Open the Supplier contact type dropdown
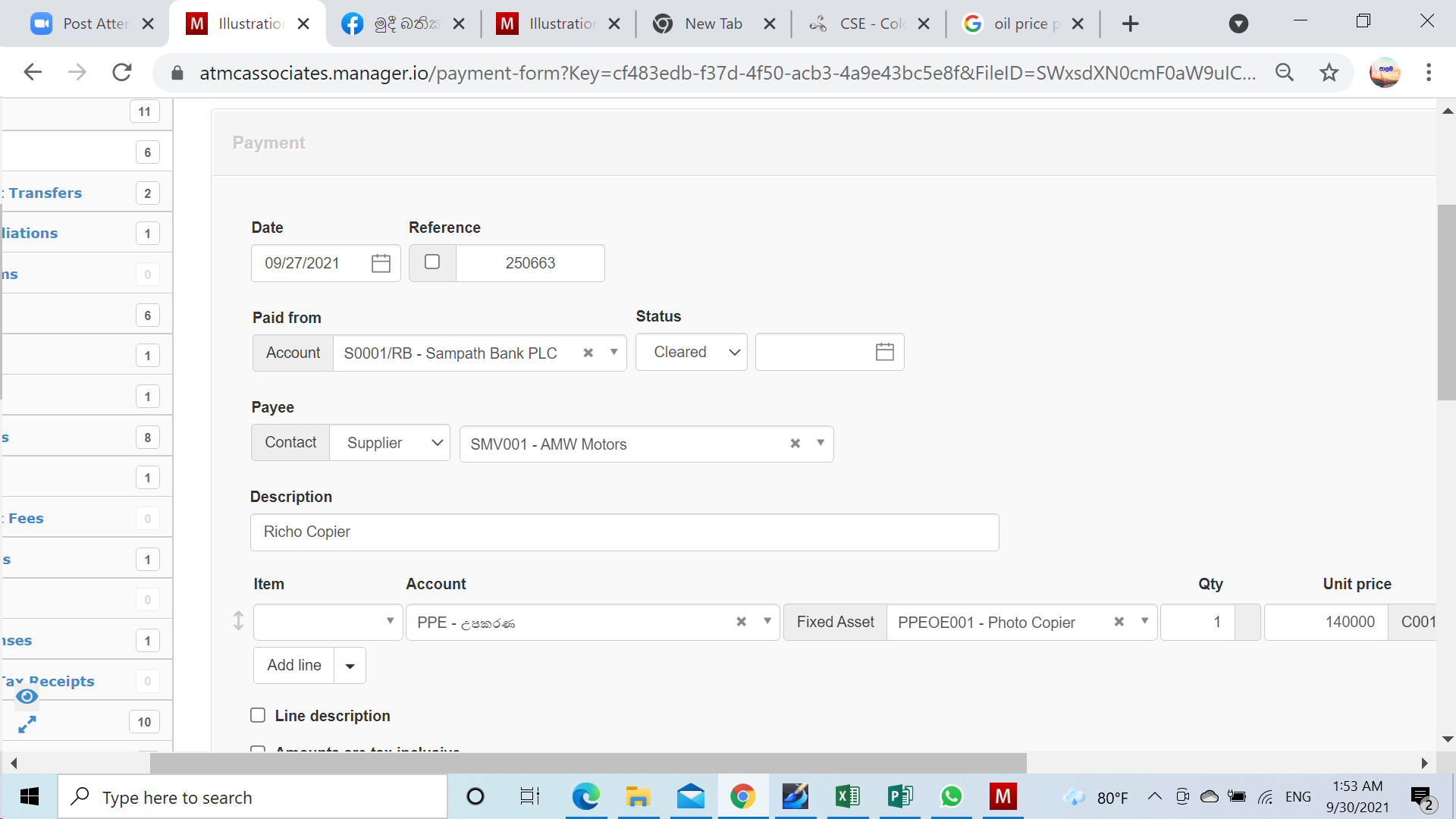 pos(390,443)
